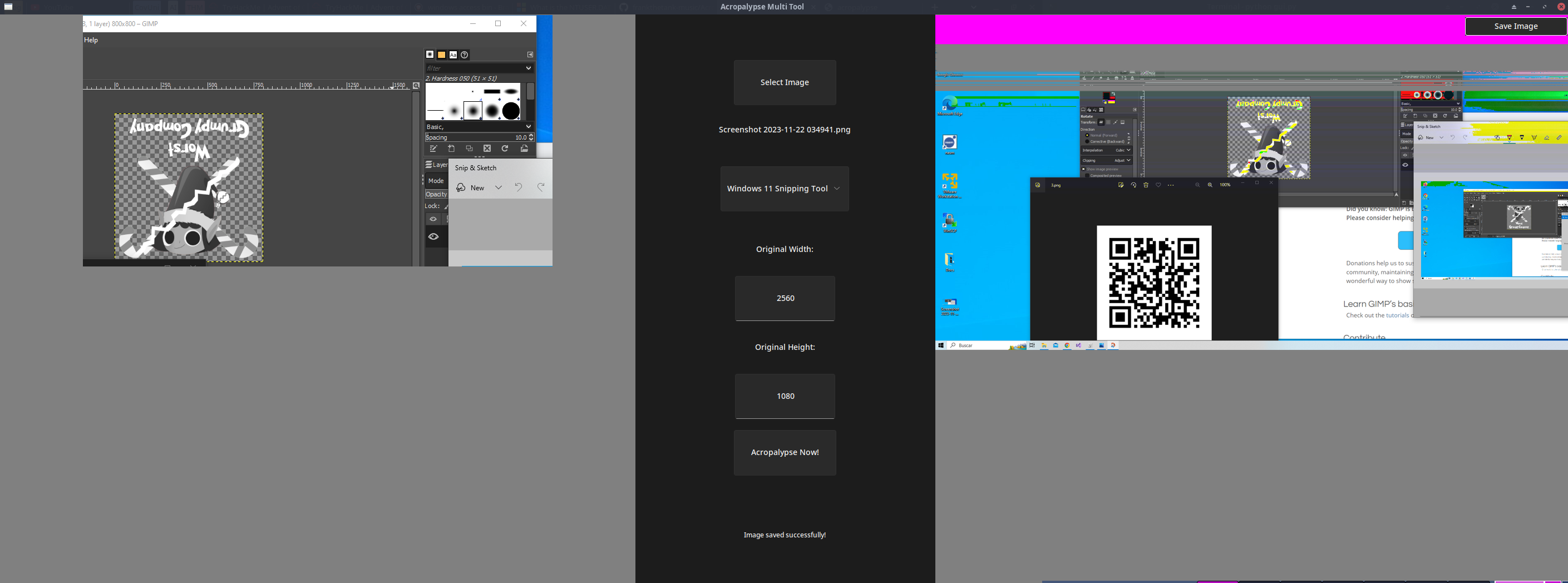1568x583 pixels.
Task: Click the Image saved successfully! status message
Action: coord(785,535)
